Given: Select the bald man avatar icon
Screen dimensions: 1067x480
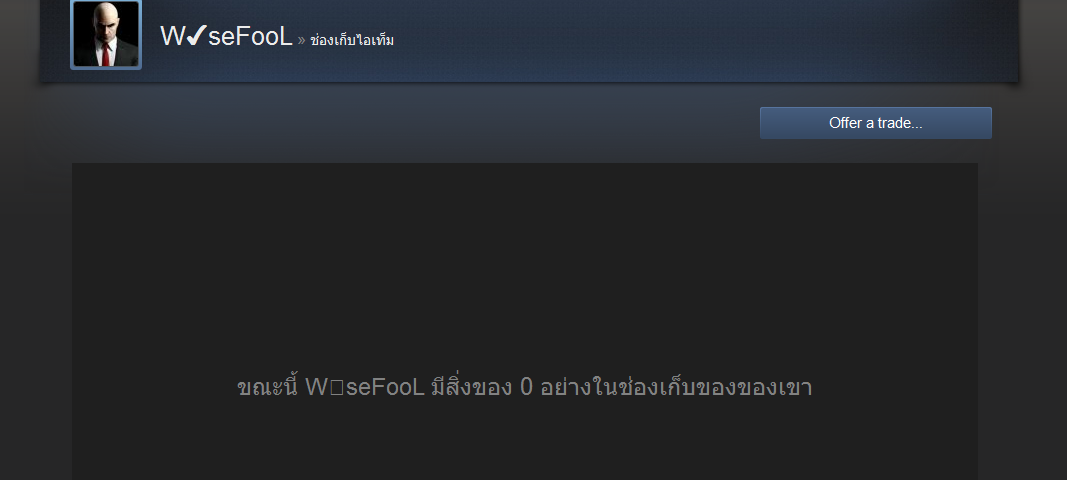Looking at the screenshot, I should click(106, 35).
